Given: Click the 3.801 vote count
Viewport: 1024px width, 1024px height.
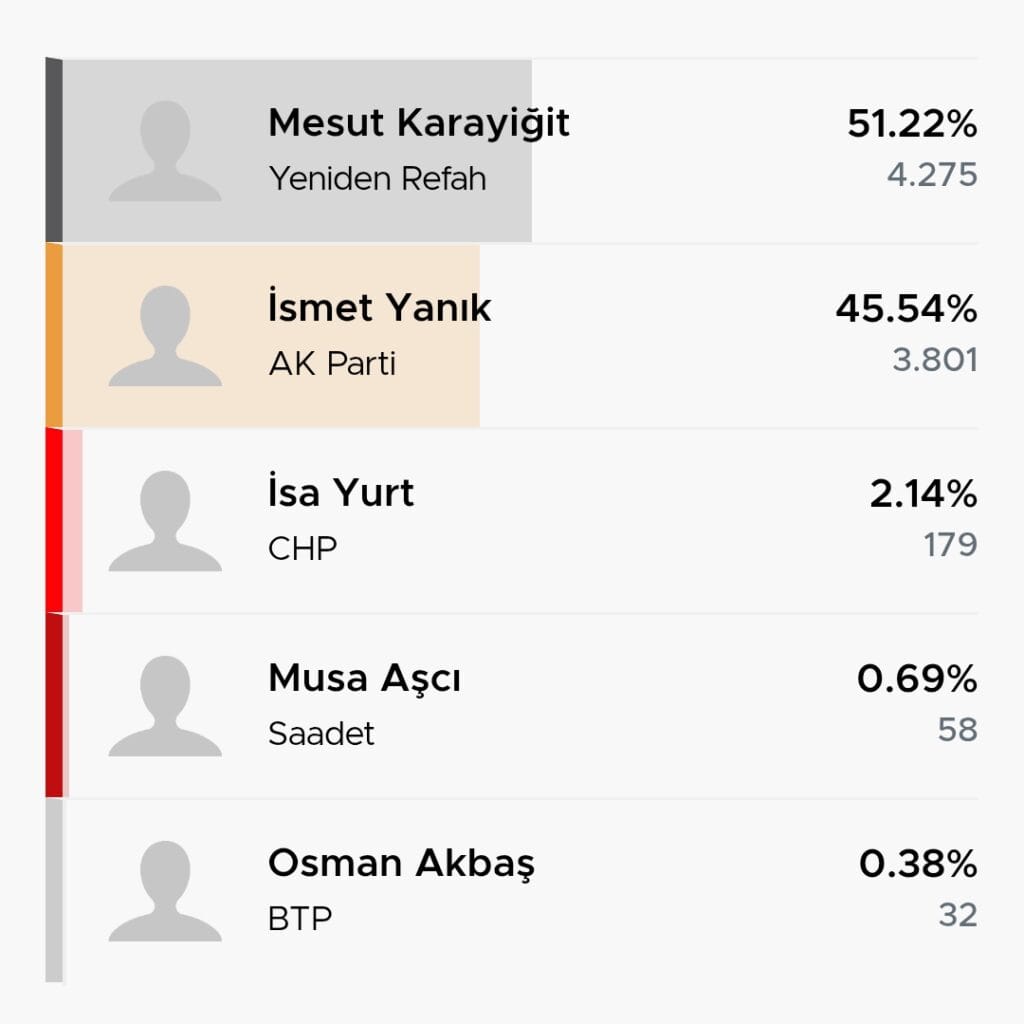Looking at the screenshot, I should (934, 360).
